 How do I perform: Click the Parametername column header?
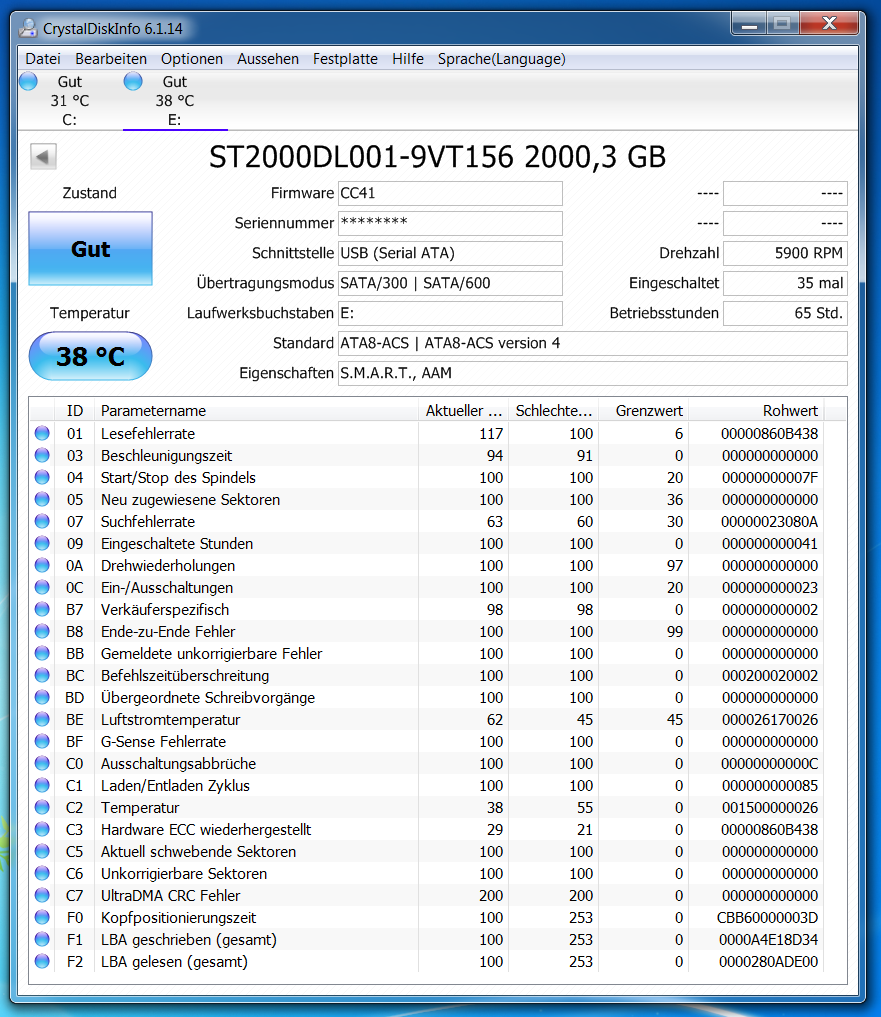(x=256, y=411)
